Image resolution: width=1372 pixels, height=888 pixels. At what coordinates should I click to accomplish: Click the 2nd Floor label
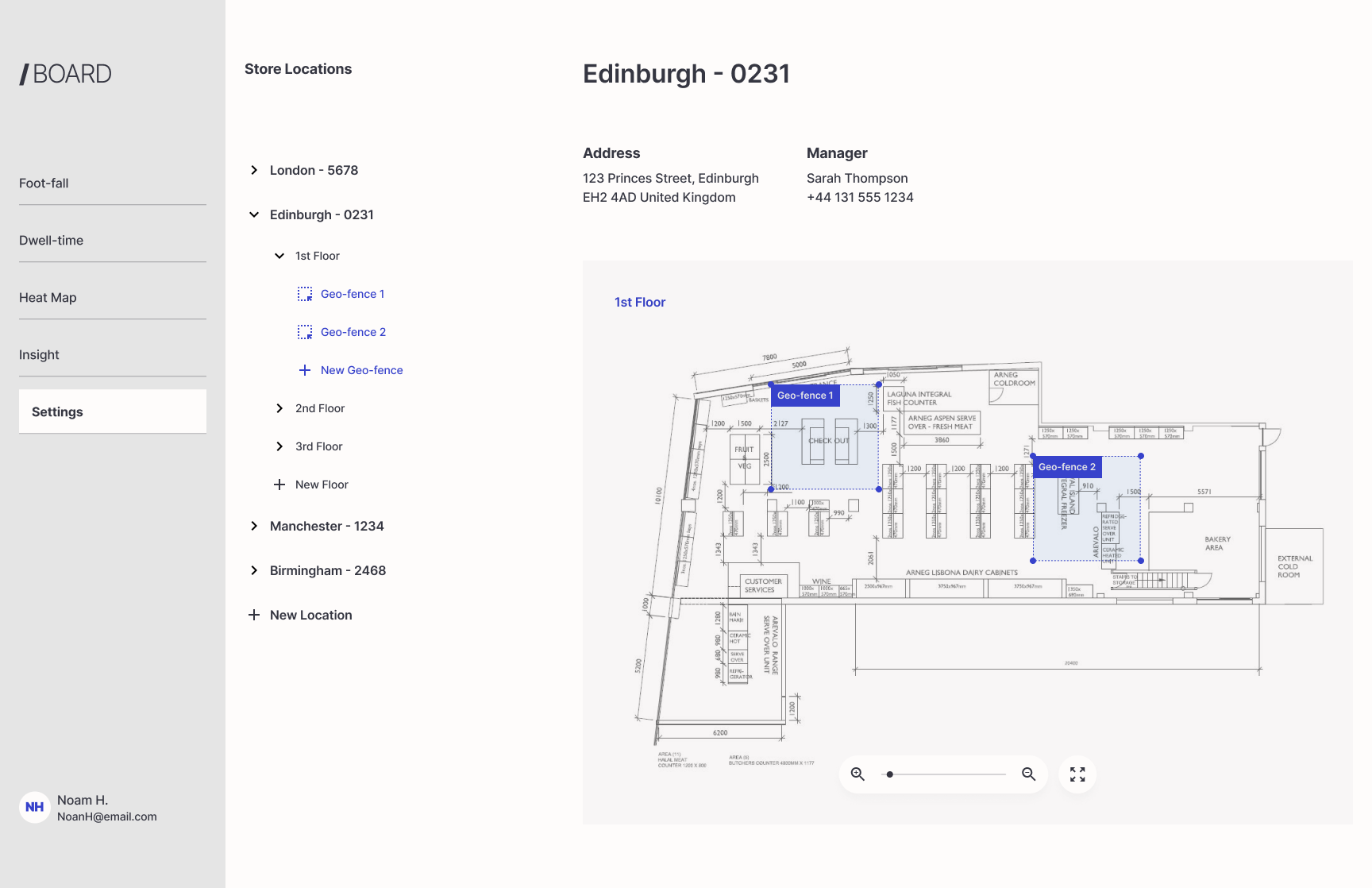click(x=320, y=408)
